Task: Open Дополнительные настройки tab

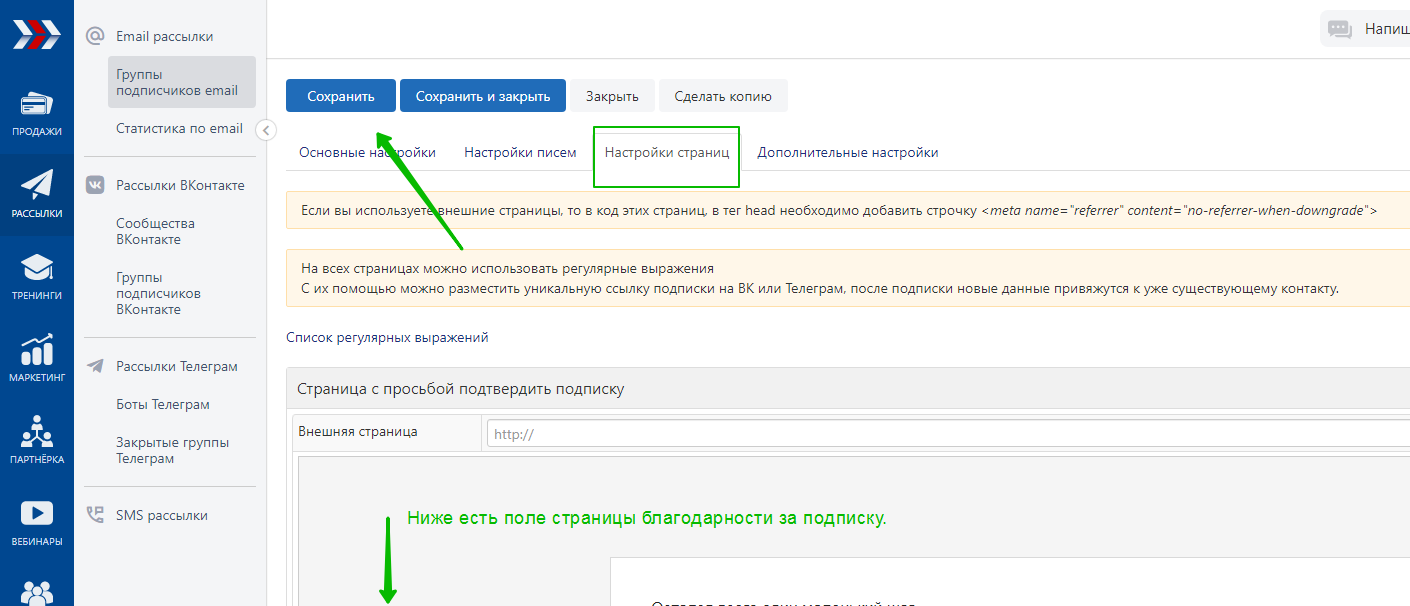Action: 847,153
